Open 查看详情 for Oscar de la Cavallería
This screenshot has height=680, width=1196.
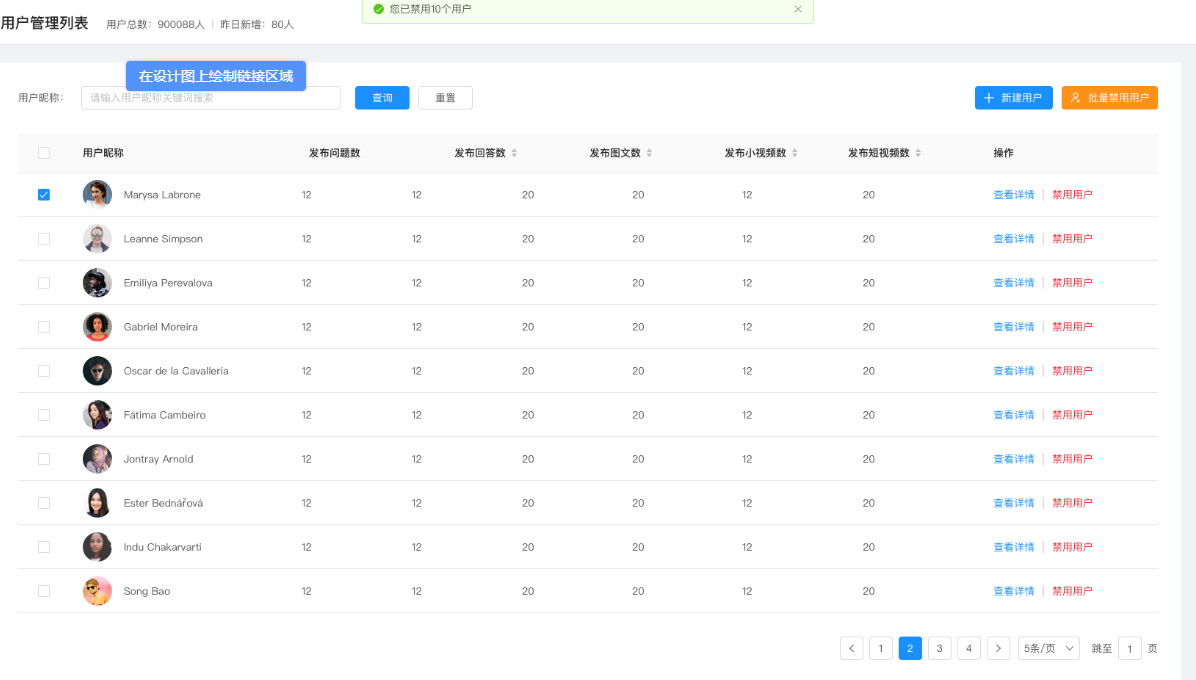[x=1014, y=371]
